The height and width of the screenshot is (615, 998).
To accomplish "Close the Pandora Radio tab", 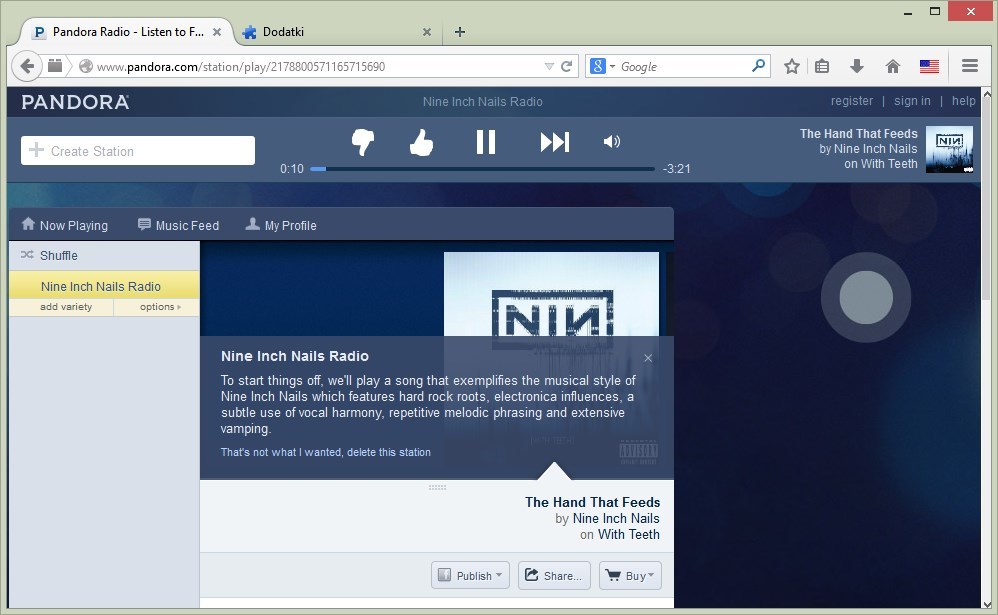I will tap(217, 32).
